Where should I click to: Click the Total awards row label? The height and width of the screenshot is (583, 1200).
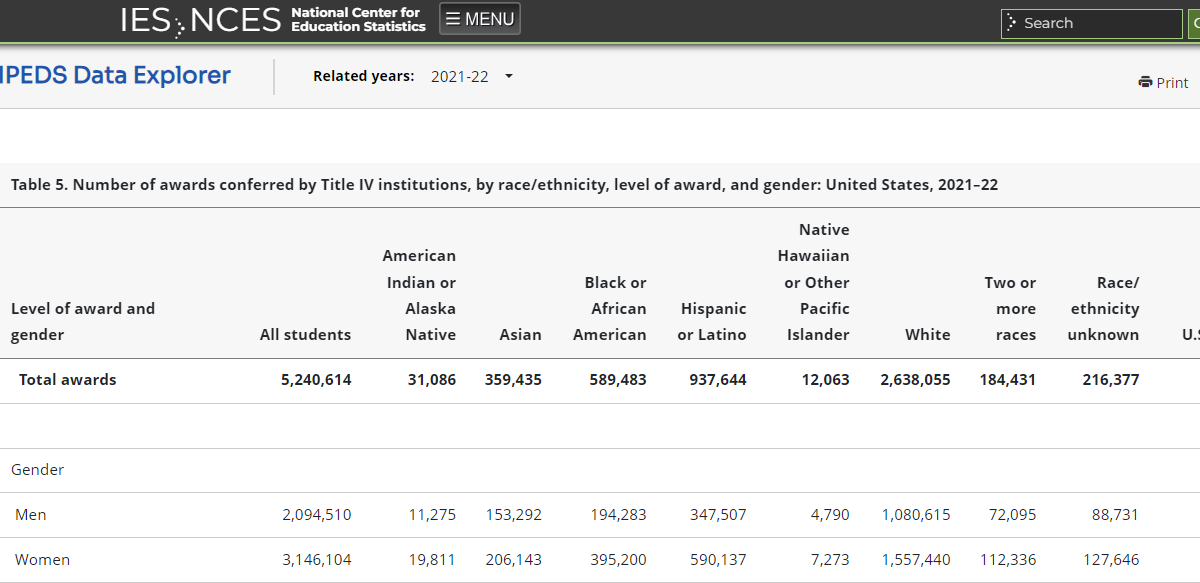tap(68, 380)
